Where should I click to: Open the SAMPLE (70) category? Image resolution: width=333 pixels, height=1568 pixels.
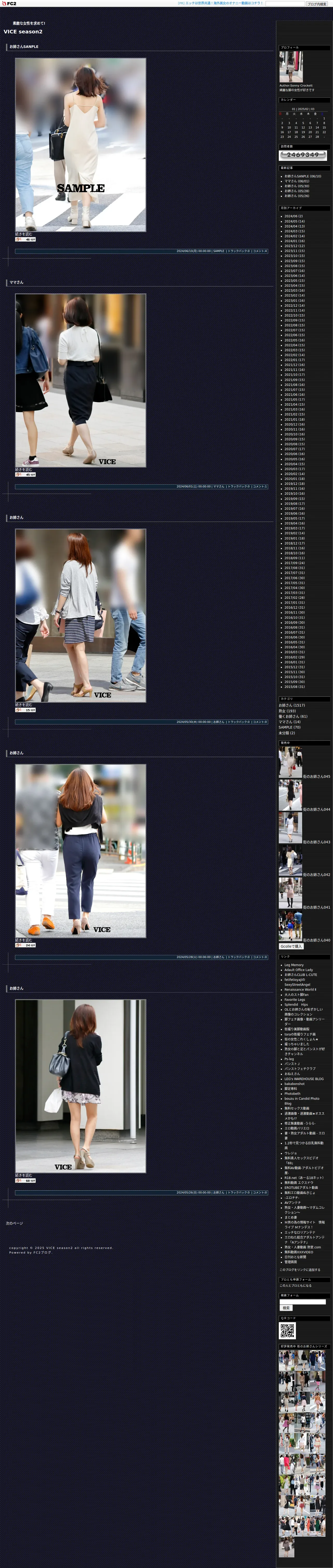point(290,727)
